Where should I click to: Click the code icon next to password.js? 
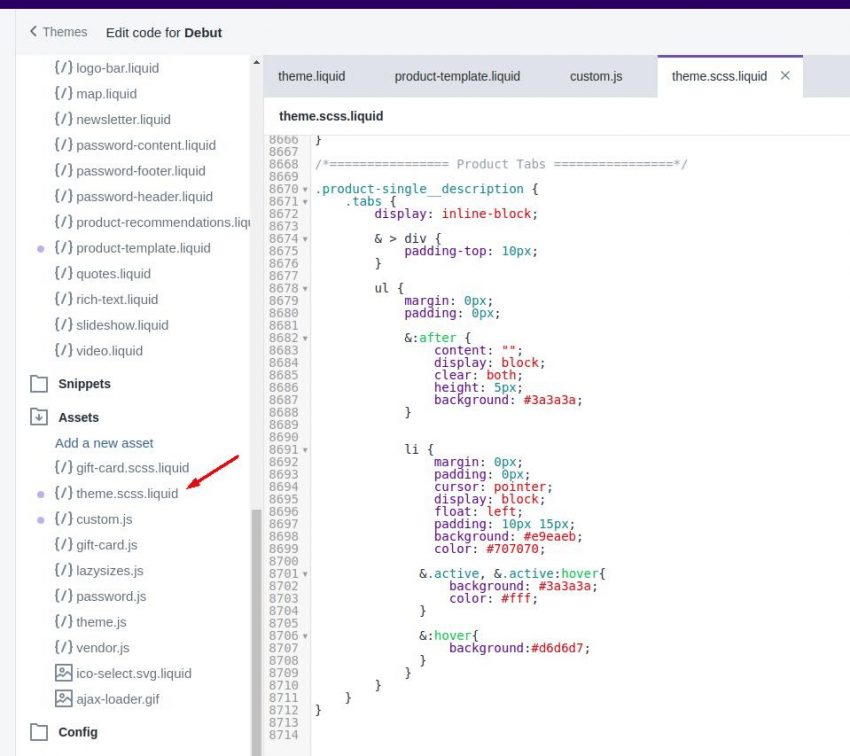[63, 596]
